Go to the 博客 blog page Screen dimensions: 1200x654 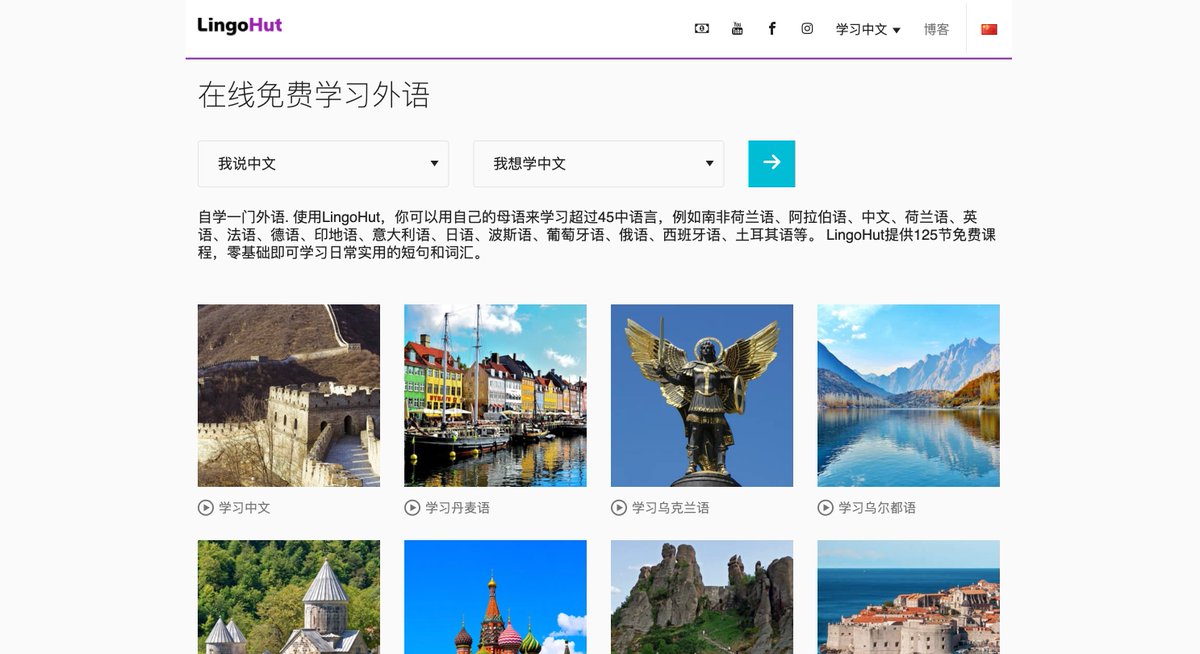coord(936,30)
